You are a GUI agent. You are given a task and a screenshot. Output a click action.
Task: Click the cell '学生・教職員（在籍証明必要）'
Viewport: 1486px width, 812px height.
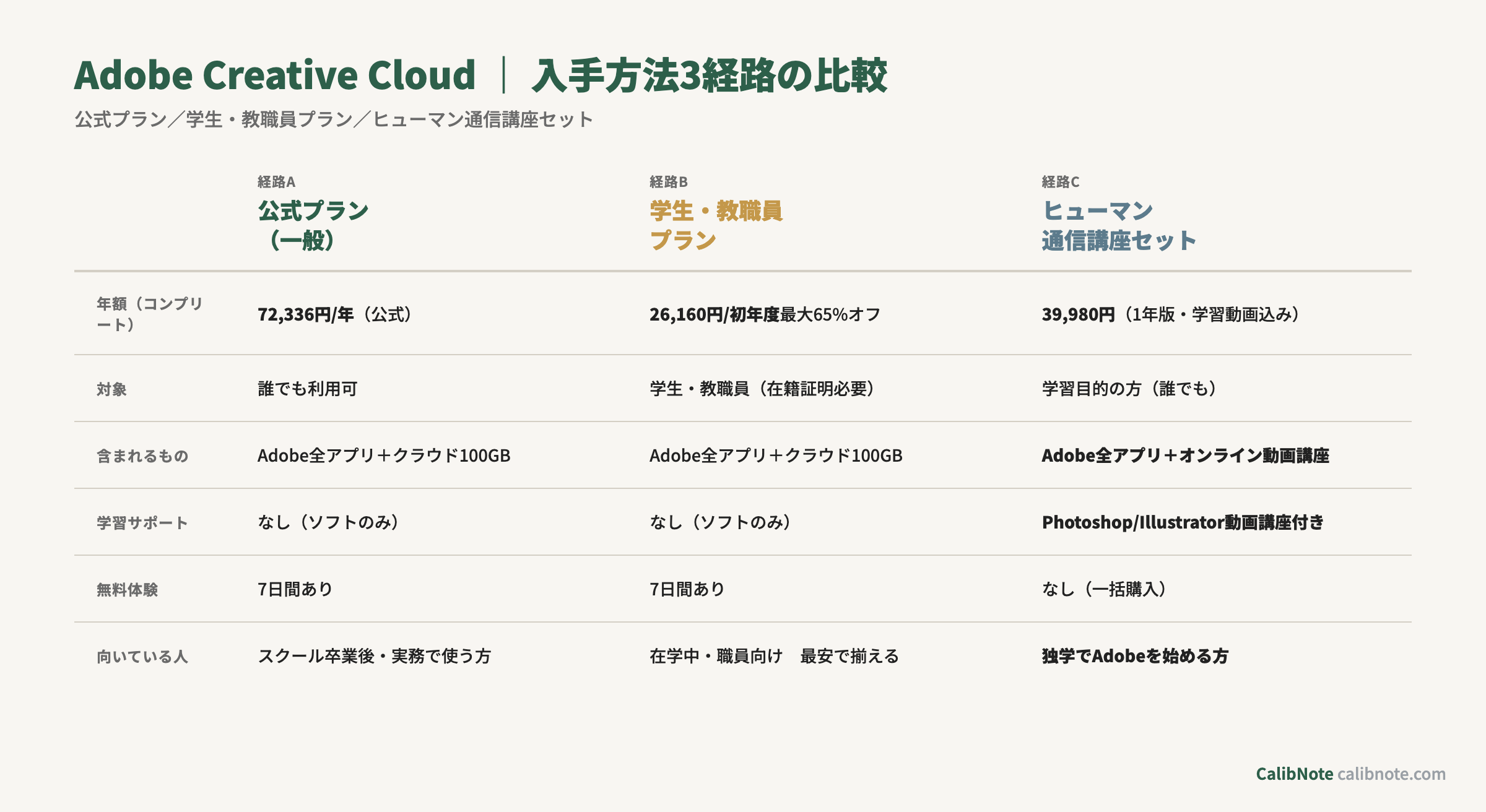762,389
